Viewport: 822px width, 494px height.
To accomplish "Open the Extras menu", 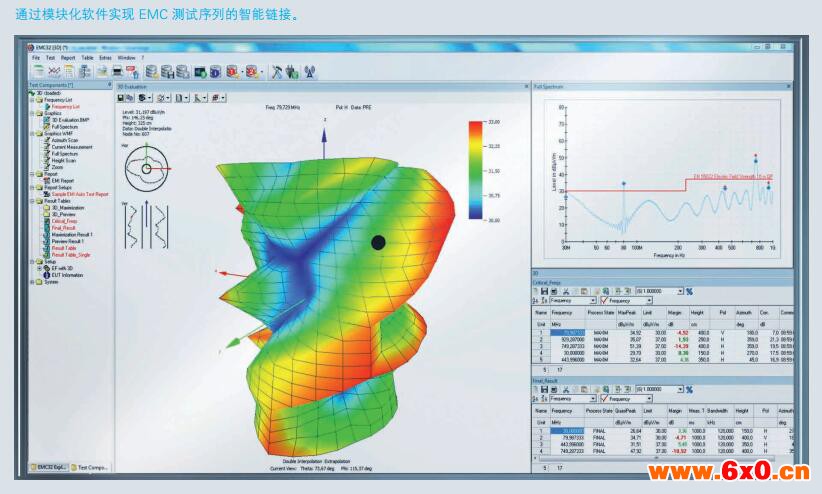I will pos(105,58).
